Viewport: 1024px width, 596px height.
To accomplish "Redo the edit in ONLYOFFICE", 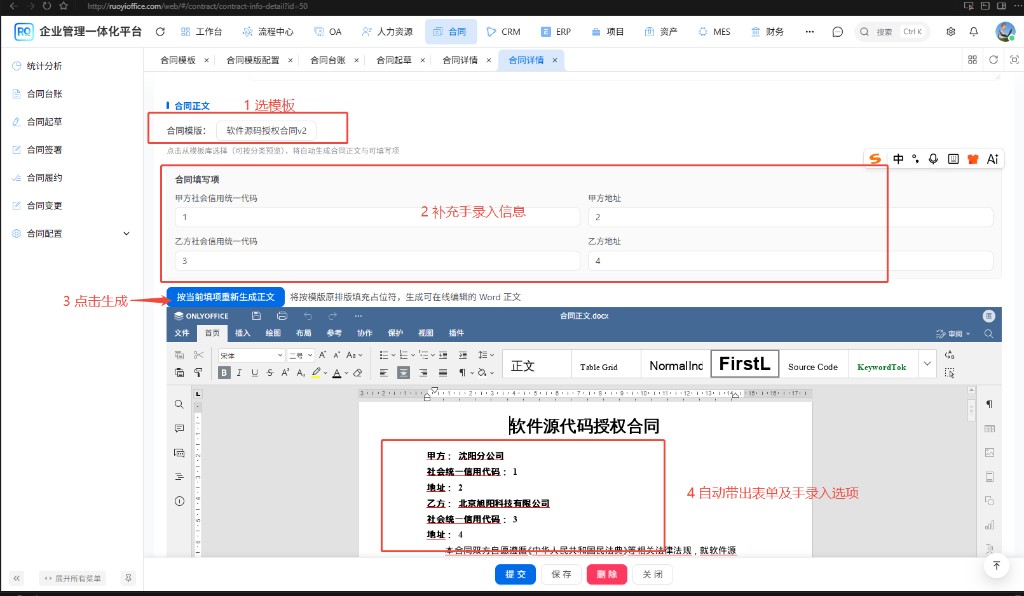I will 333,316.
